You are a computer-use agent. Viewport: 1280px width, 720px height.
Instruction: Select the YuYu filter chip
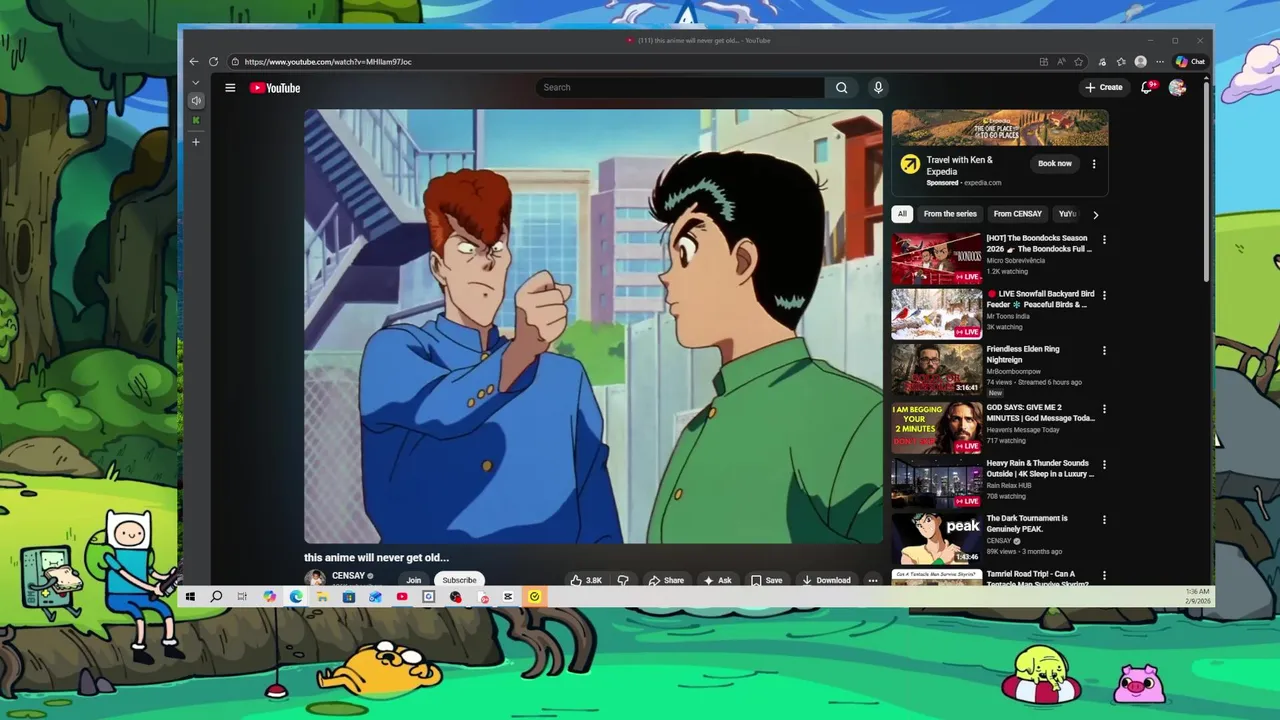tap(1067, 214)
